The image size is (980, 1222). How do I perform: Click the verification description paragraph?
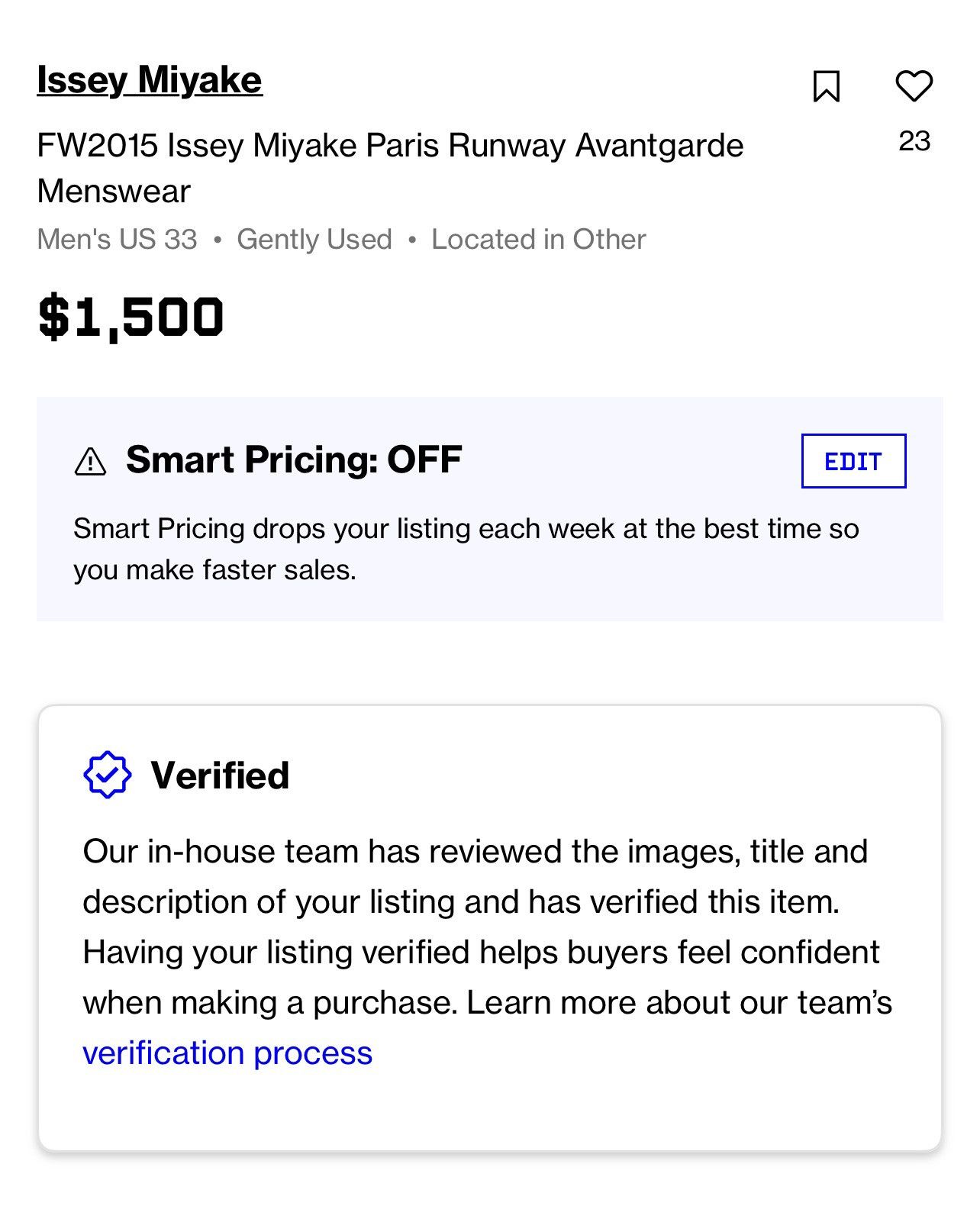487,952
